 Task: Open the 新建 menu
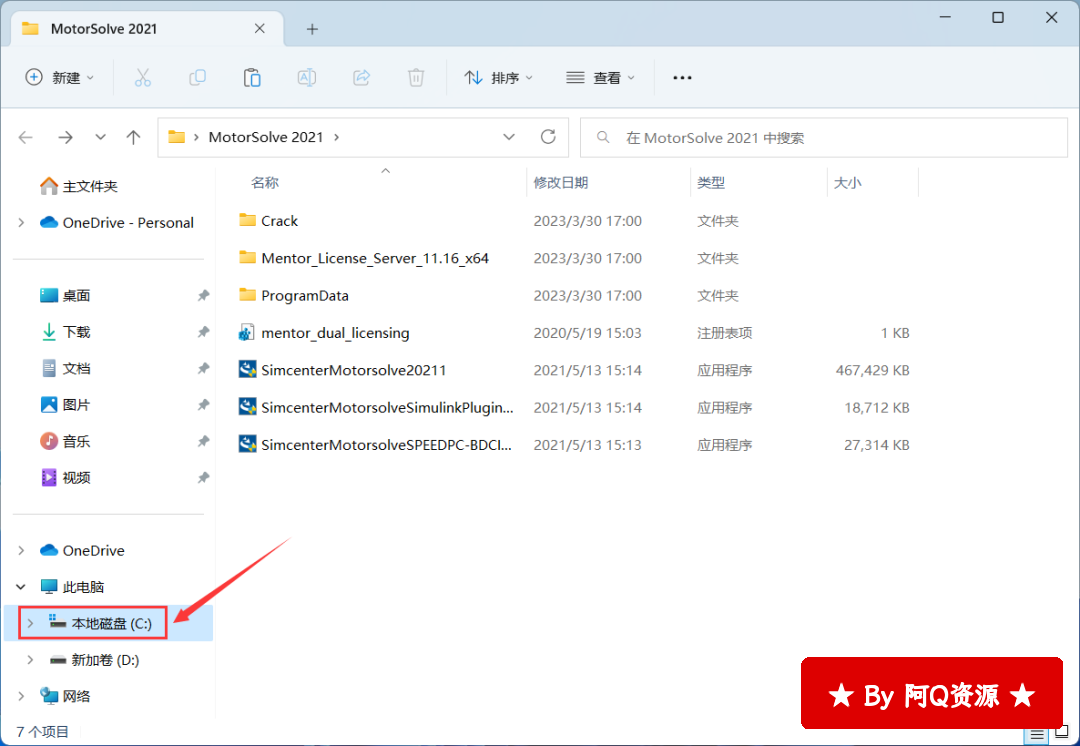click(60, 78)
